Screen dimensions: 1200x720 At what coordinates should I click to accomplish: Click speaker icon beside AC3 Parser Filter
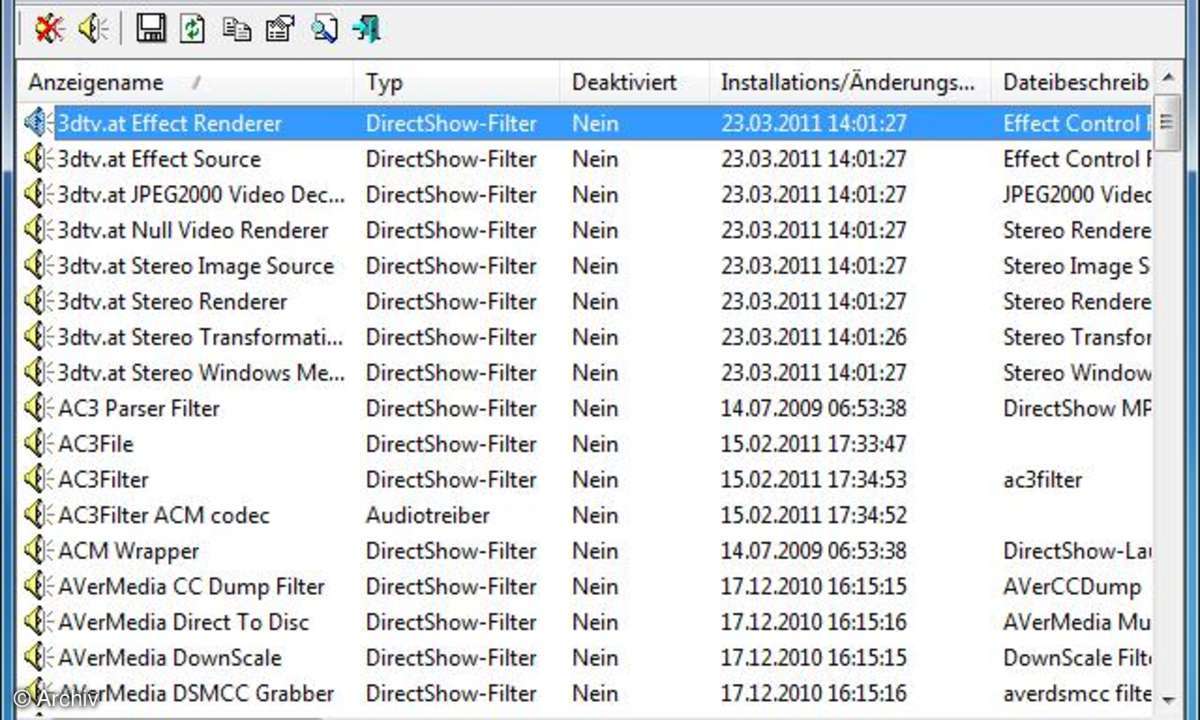click(37, 408)
